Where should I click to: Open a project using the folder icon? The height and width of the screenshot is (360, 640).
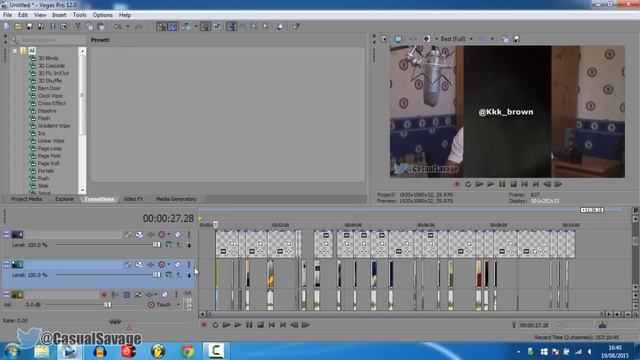pos(18,27)
